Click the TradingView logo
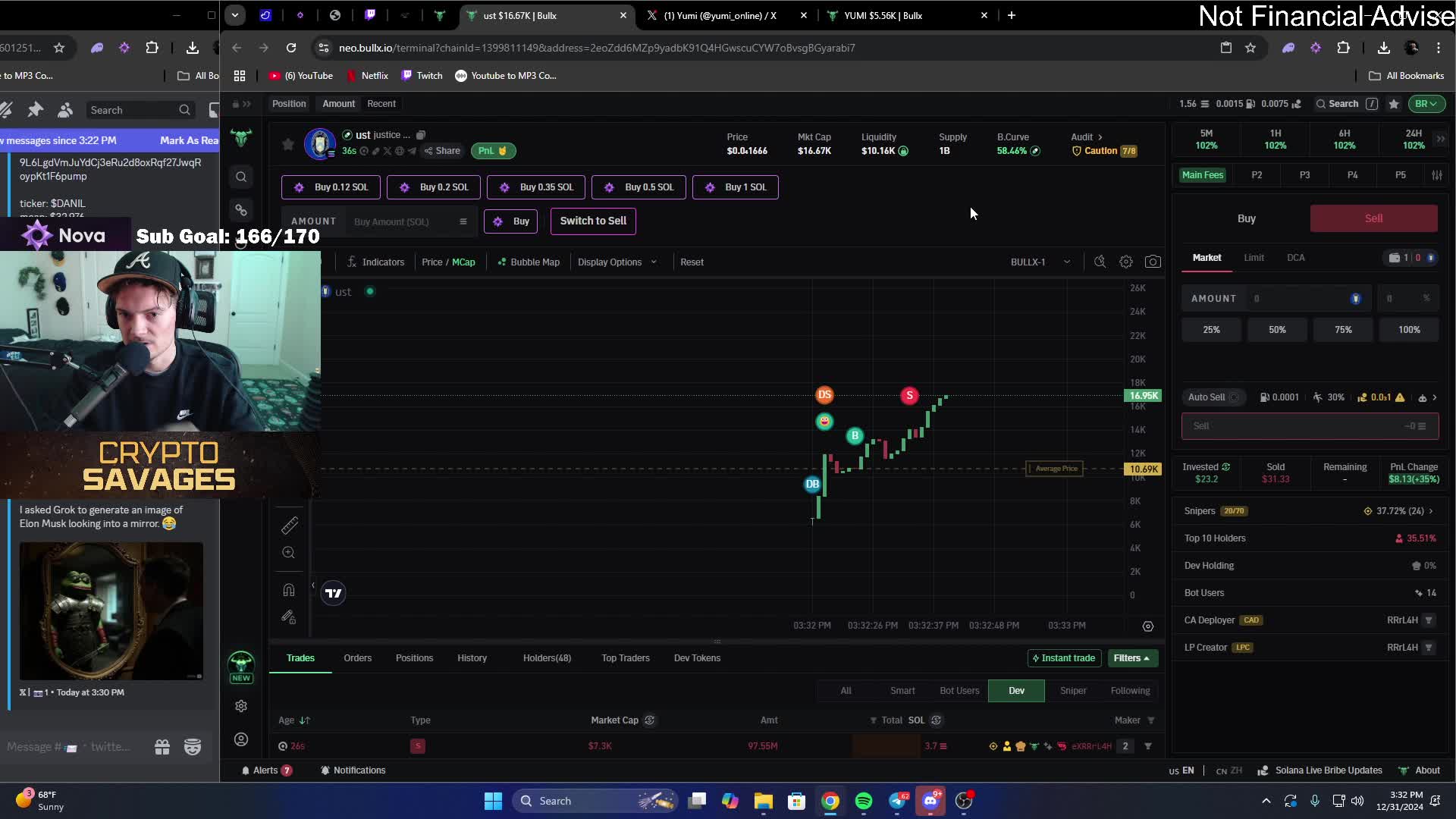This screenshot has width=1456, height=819. pyautogui.click(x=334, y=593)
